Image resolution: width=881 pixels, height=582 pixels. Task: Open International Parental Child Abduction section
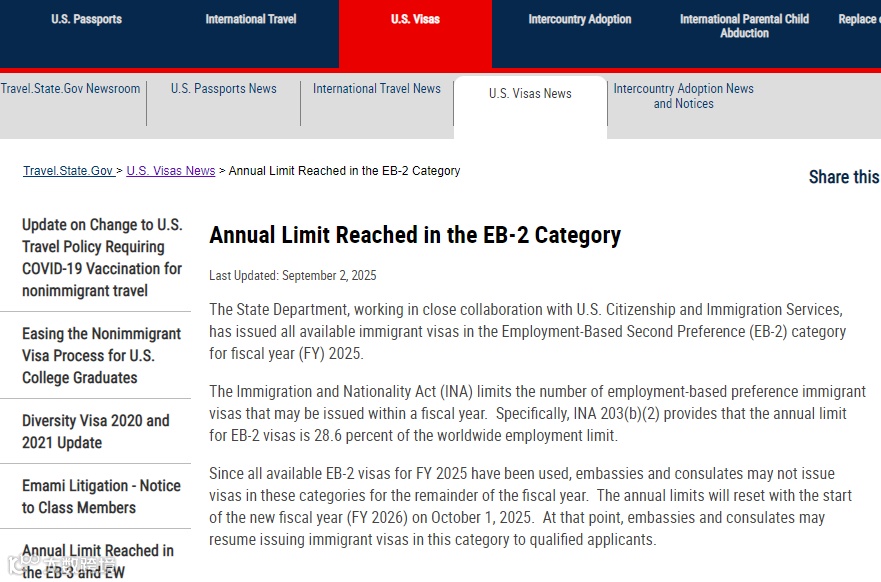click(x=744, y=26)
